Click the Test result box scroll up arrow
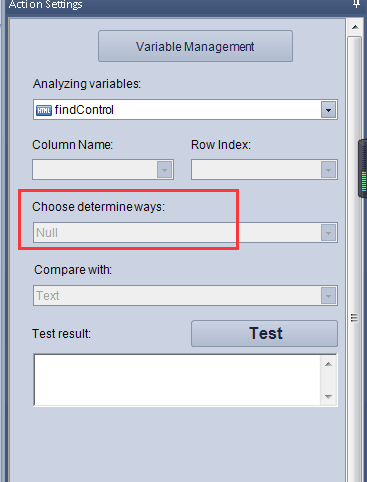Screen dimensions: 367x482 [x=328, y=364]
